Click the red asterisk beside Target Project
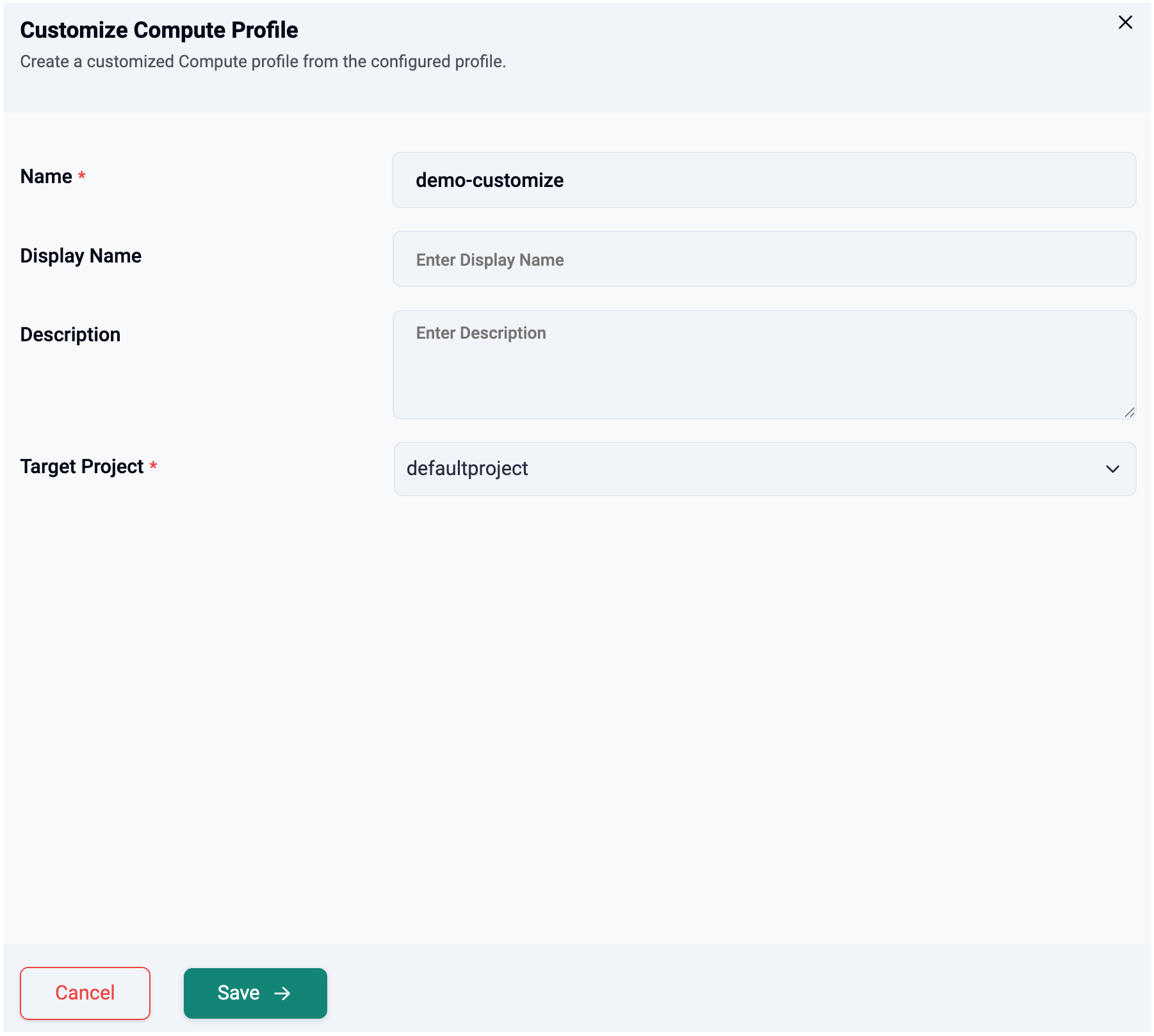This screenshot has width=1154, height=1036. click(x=153, y=466)
